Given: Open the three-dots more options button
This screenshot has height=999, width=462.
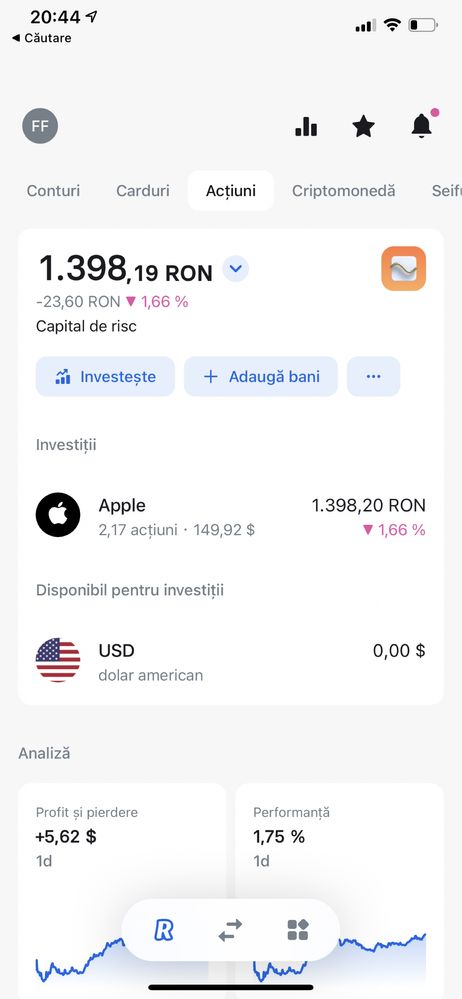Looking at the screenshot, I should pos(373,377).
